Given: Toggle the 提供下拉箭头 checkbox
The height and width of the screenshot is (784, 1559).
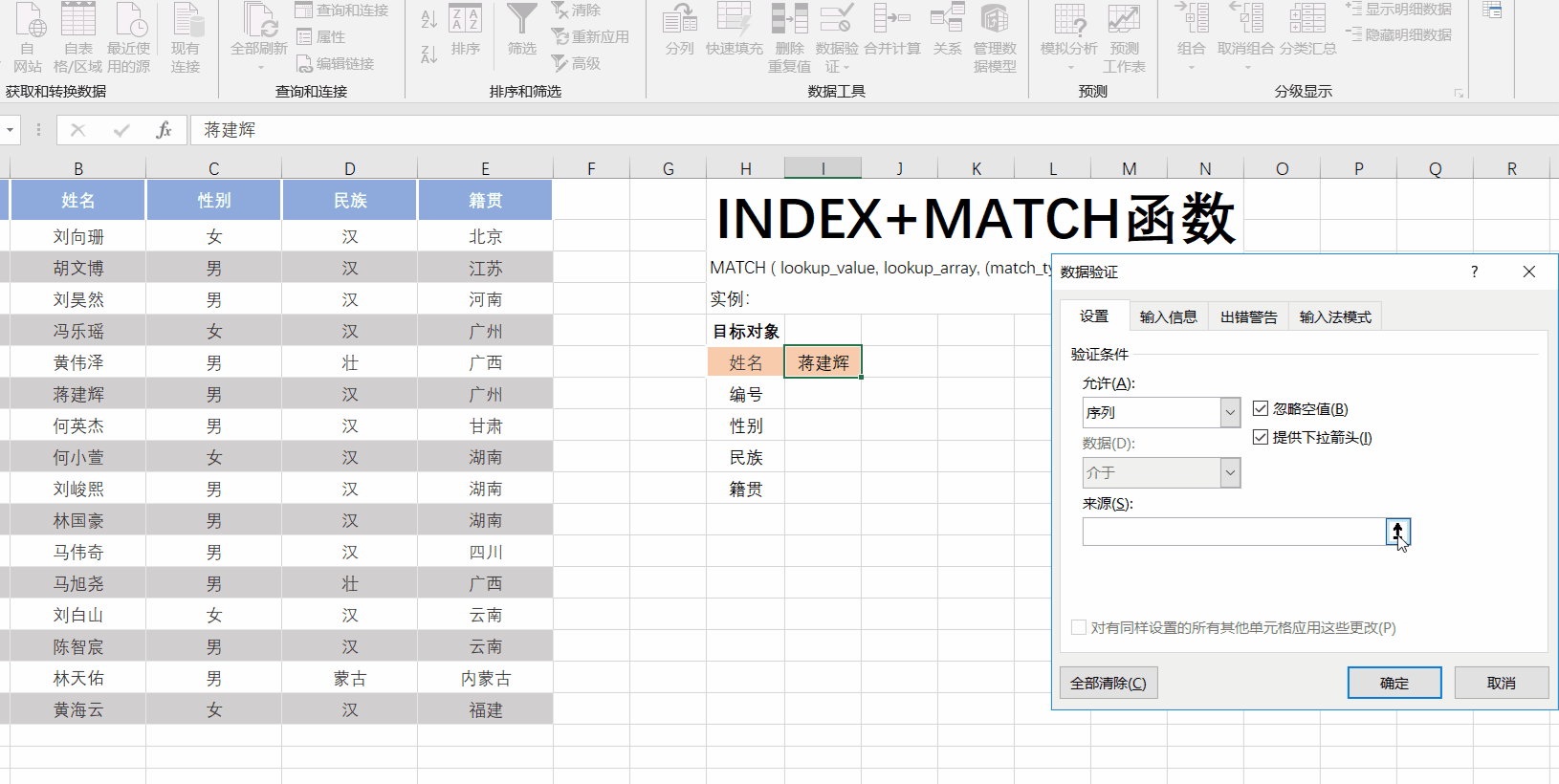Looking at the screenshot, I should (x=1261, y=438).
